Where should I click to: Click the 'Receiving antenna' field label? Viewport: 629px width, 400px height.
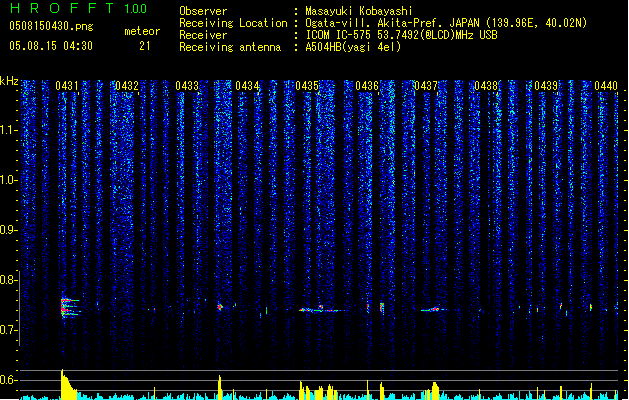point(230,47)
